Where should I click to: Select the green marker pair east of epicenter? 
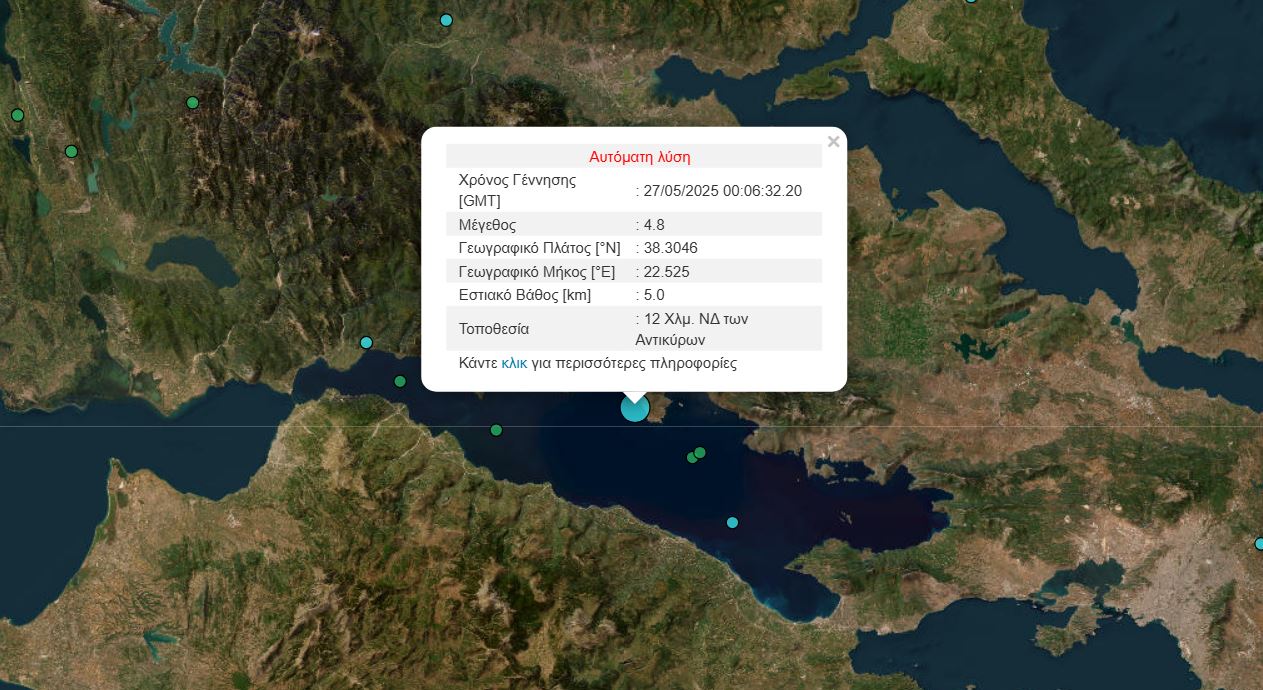[x=697, y=454]
